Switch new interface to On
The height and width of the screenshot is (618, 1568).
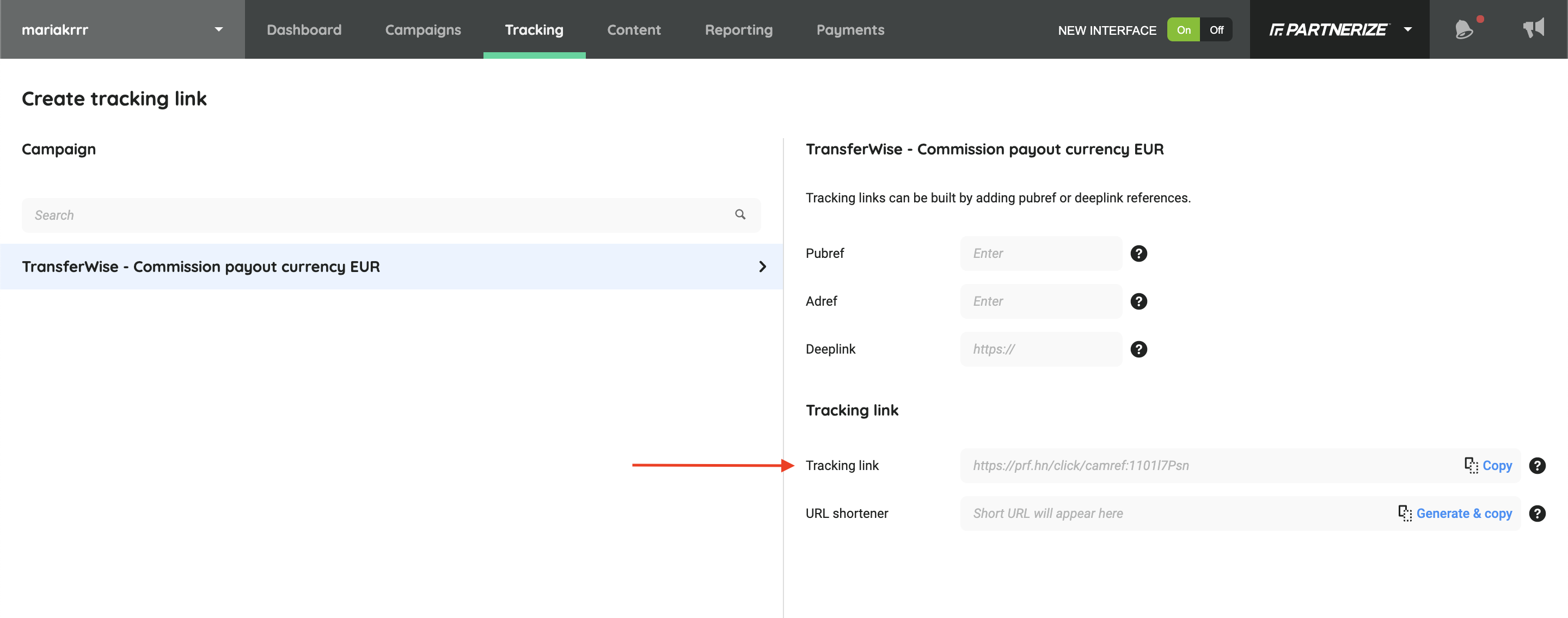click(1183, 30)
